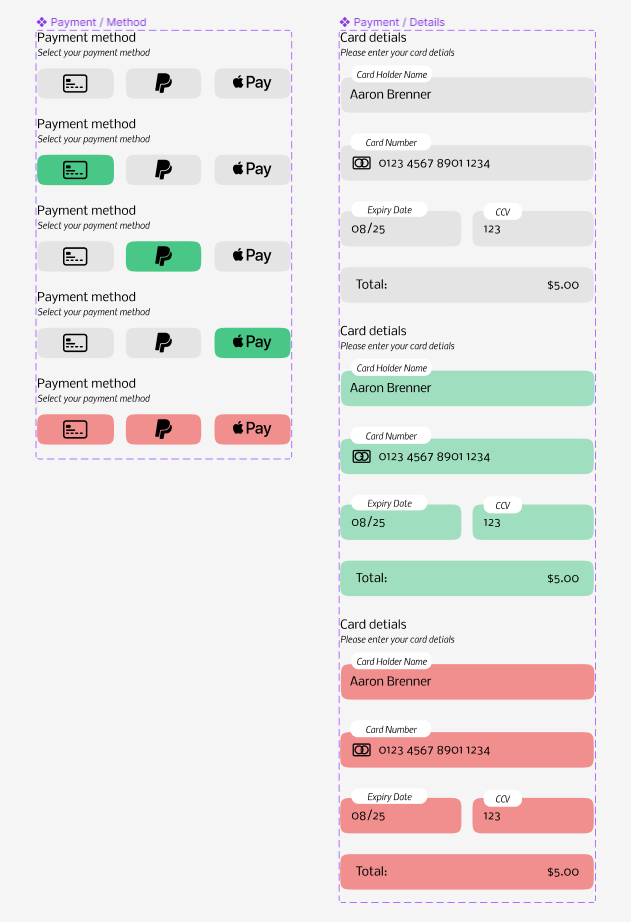Select the green Total $5.00 bar
631x922 pixels.
468,578
